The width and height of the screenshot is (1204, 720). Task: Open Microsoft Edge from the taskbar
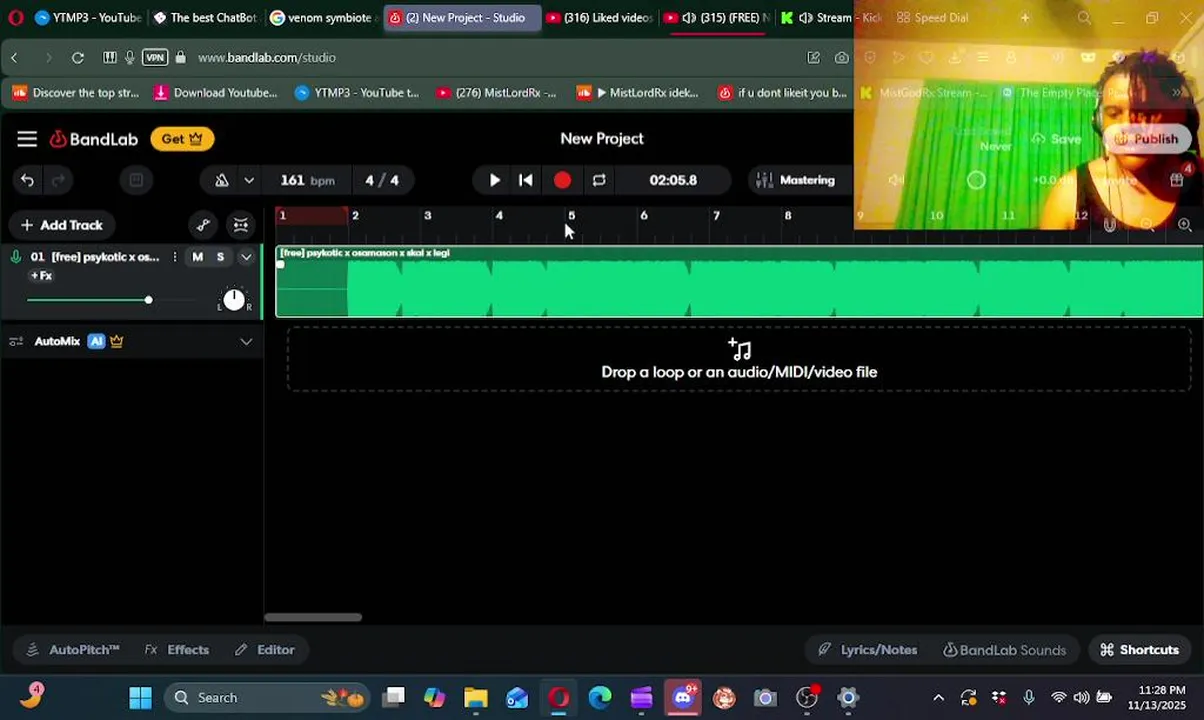point(600,698)
